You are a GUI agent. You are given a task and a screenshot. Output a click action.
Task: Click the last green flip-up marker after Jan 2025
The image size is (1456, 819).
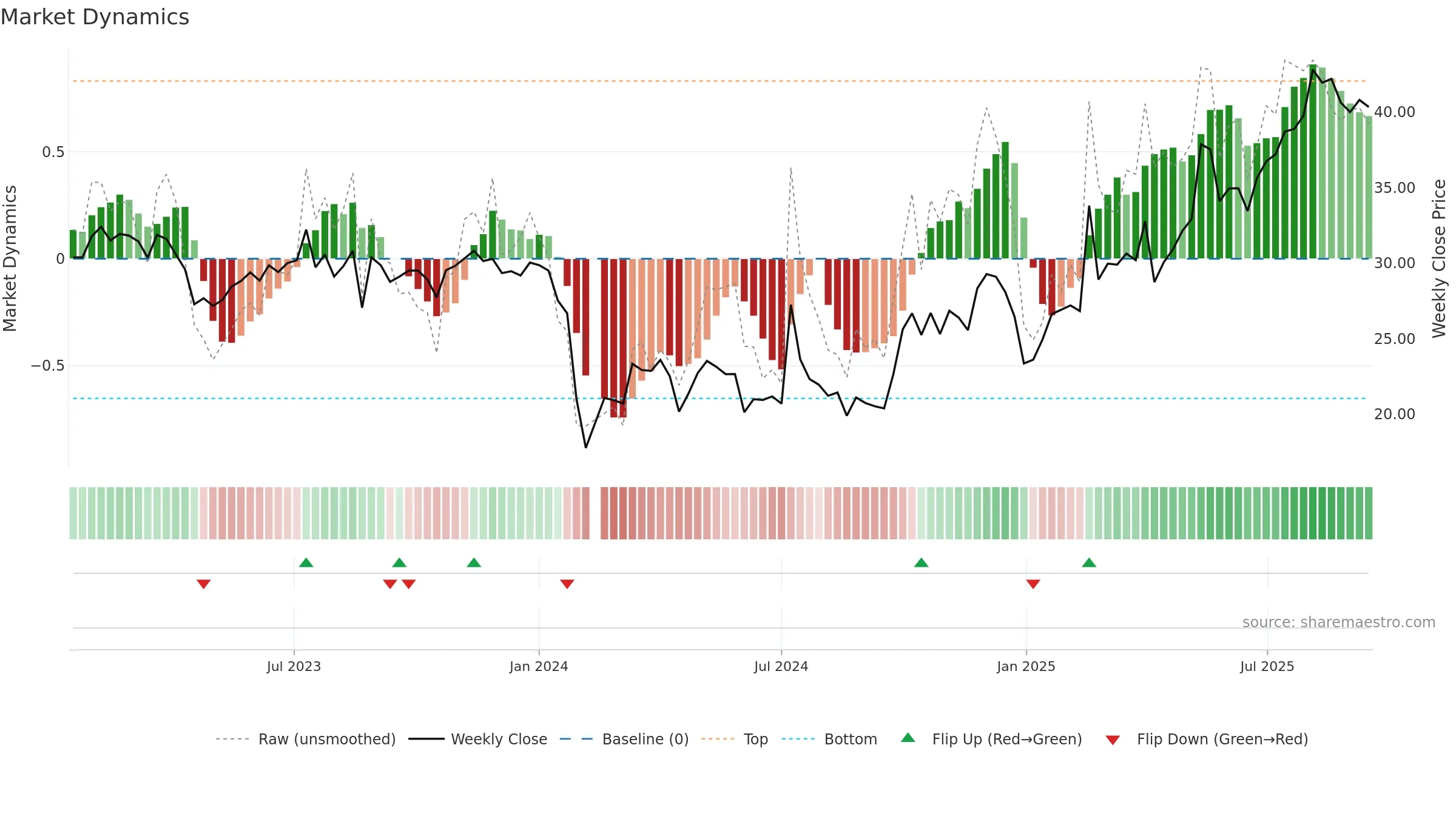[1089, 563]
